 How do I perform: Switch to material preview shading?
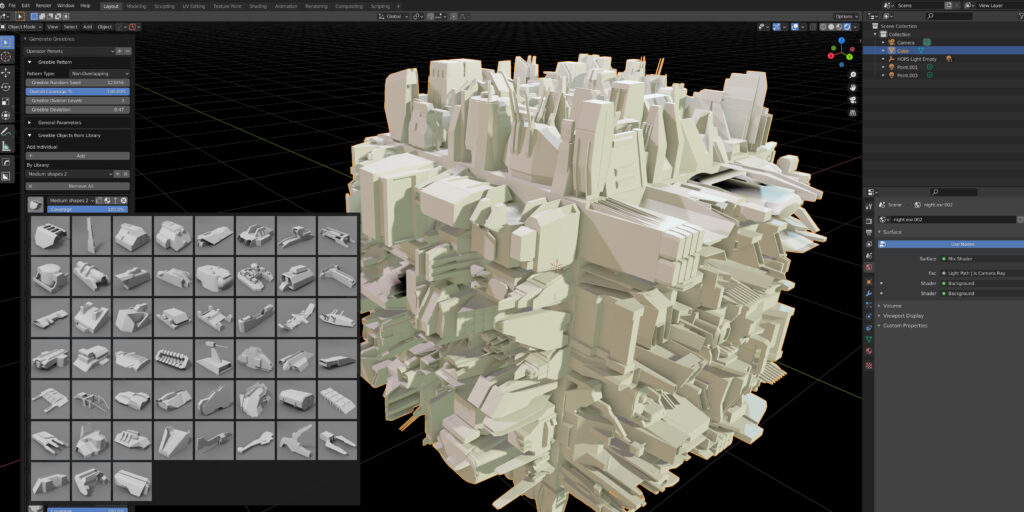(x=839, y=27)
